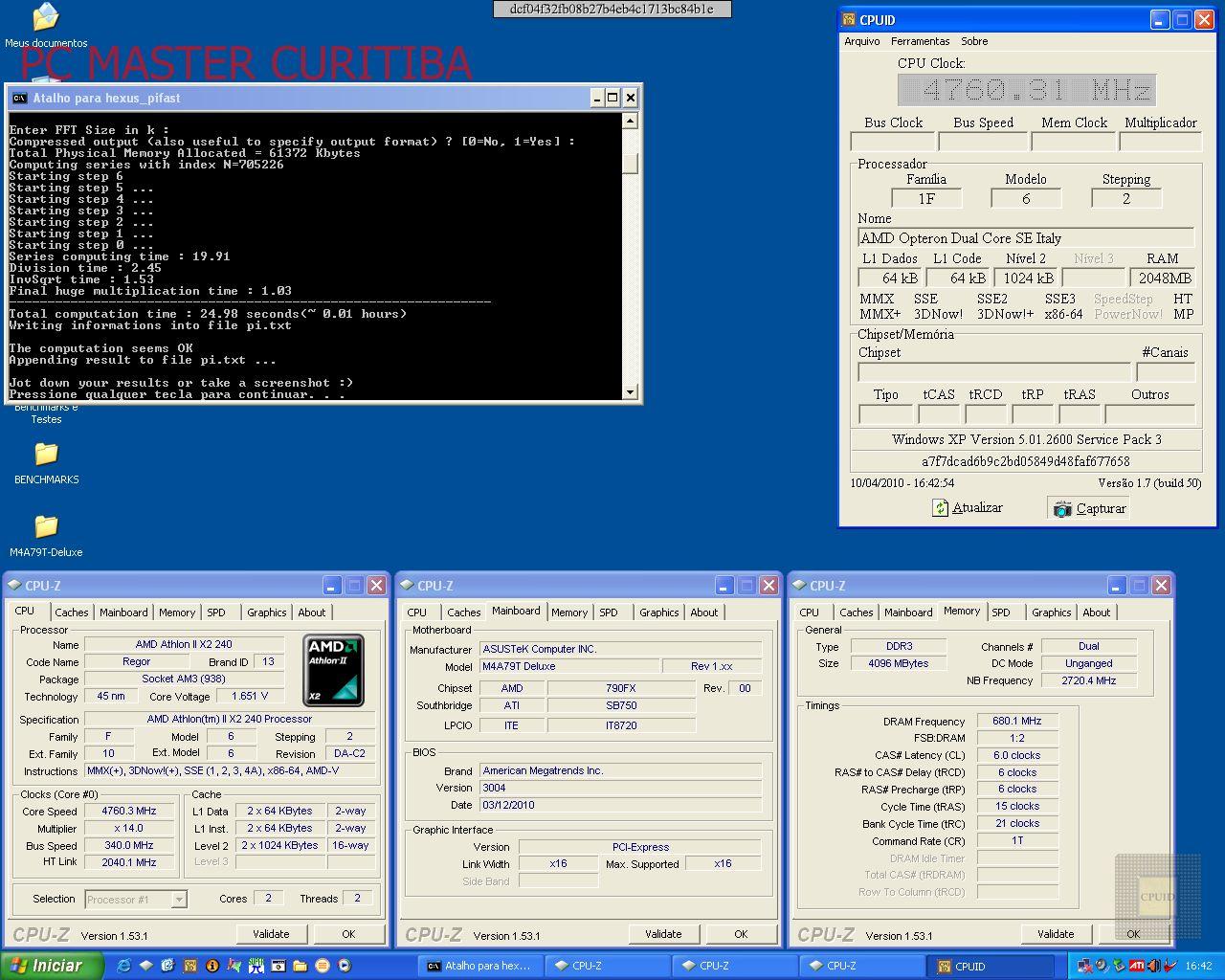Click the HT Link 2040.1 MHz value
This screenshot has height=980, width=1225.
(x=129, y=862)
